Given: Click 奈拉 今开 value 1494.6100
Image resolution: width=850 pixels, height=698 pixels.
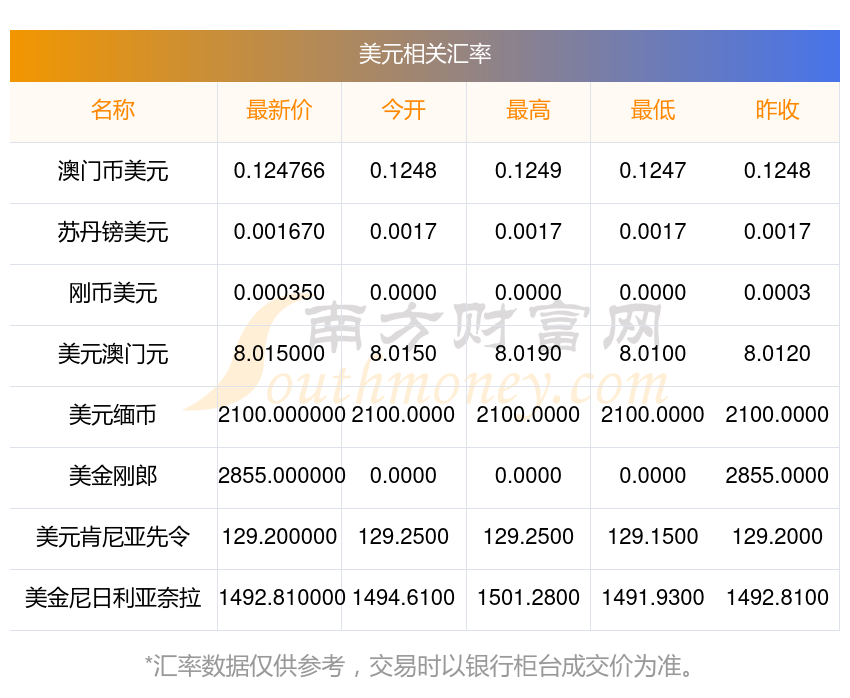Looking at the screenshot, I should pyautogui.click(x=403, y=598).
